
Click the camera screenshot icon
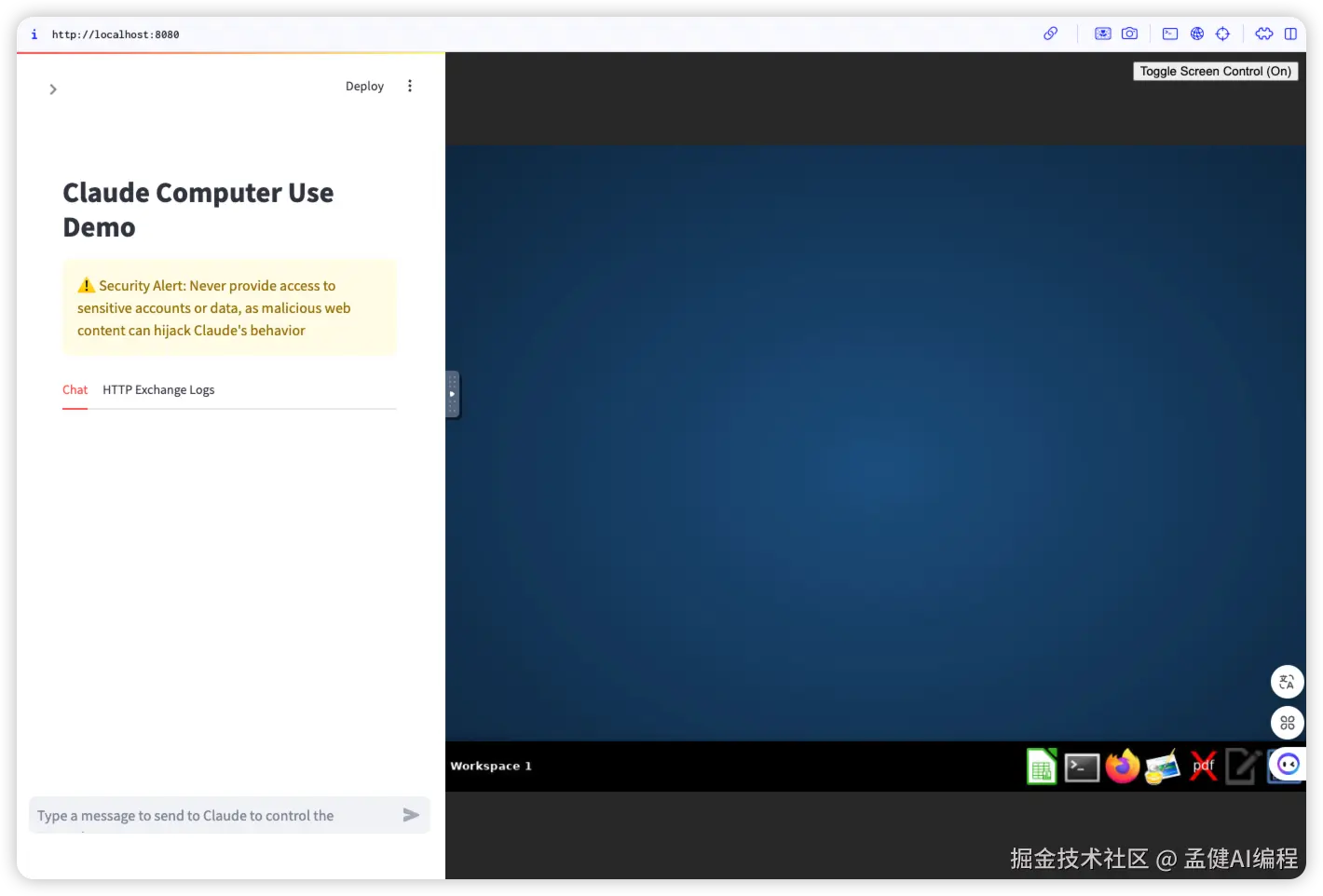1129,34
